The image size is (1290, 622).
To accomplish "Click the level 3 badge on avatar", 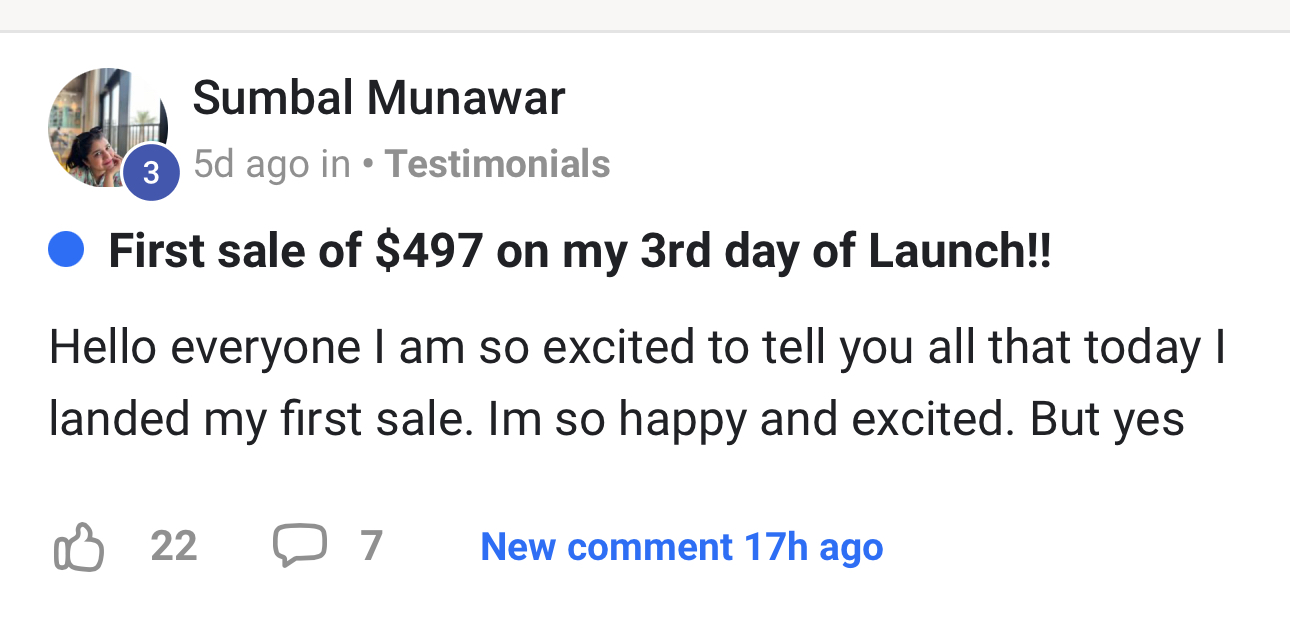I will [x=151, y=173].
